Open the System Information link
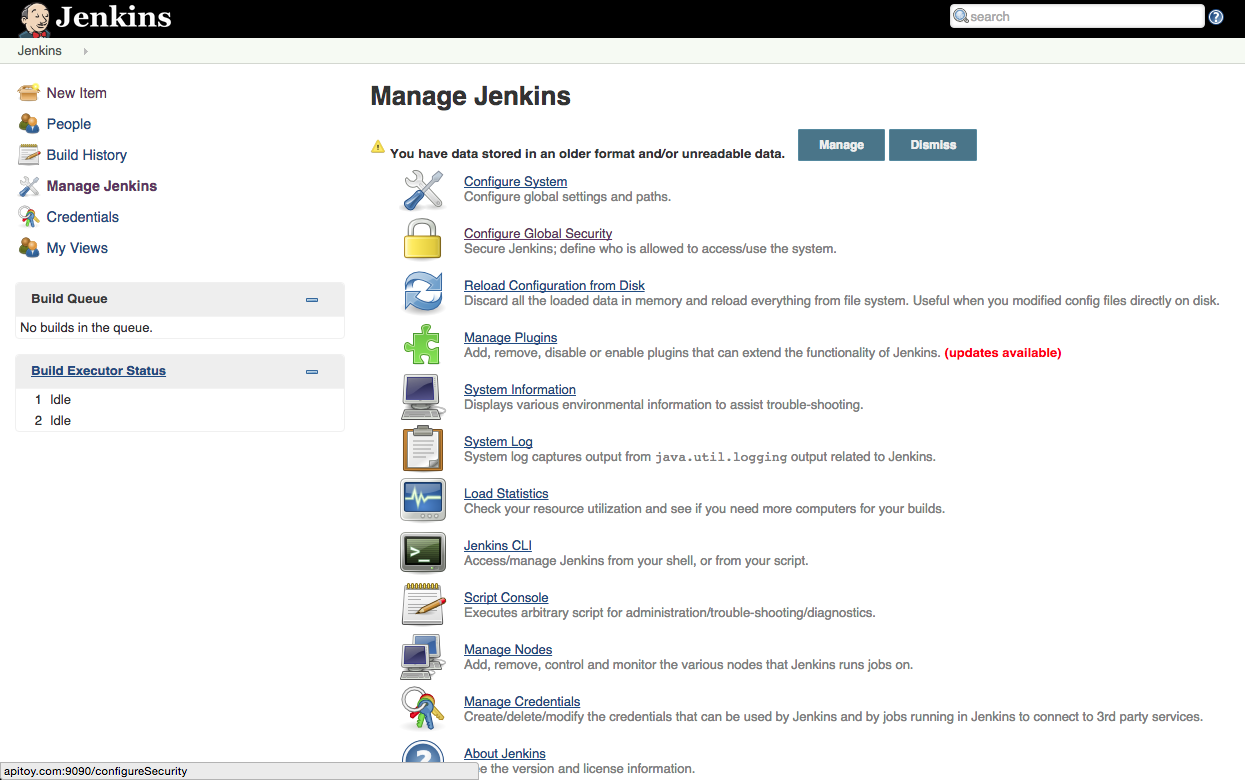Image resolution: width=1245 pixels, height=780 pixels. pos(520,389)
